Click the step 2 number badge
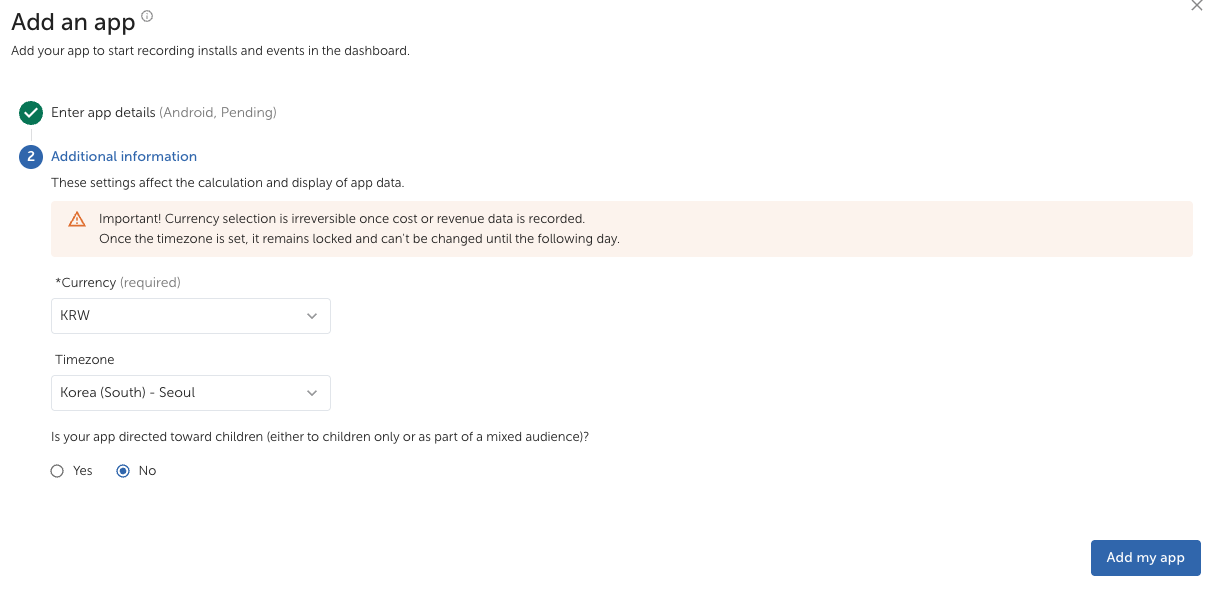The image size is (1214, 593). [31, 157]
